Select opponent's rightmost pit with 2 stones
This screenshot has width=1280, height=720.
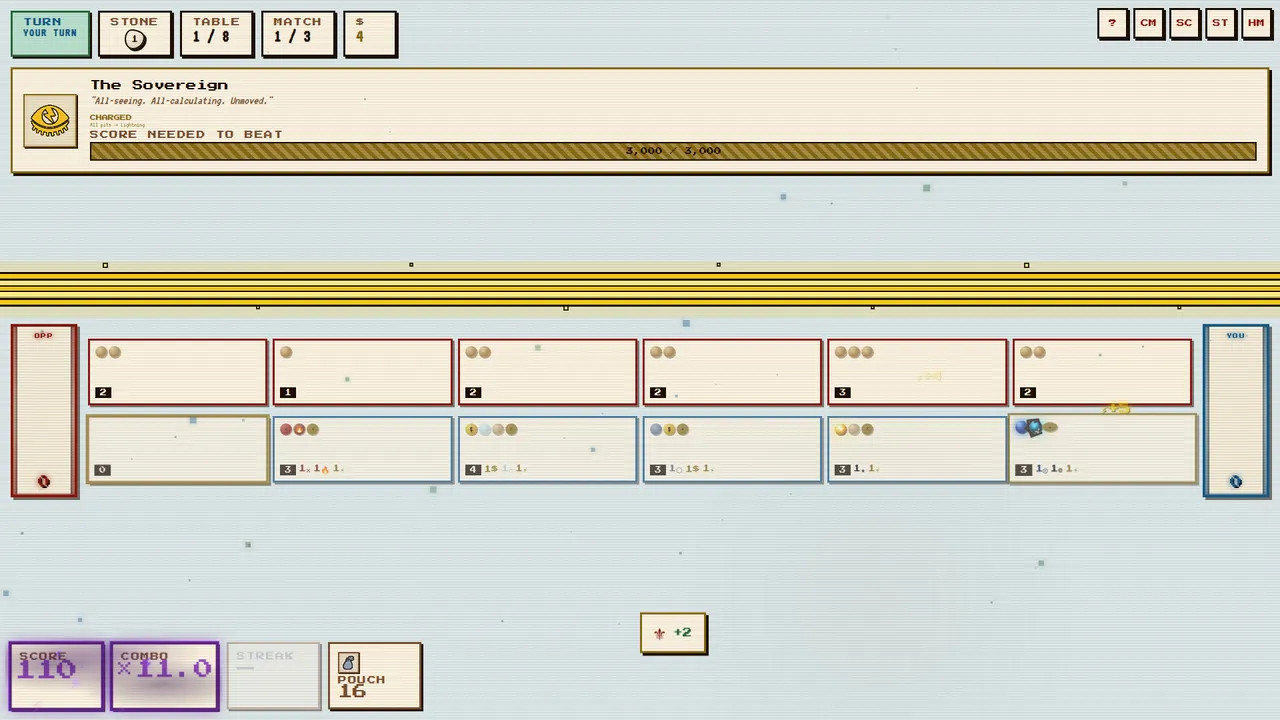[x=1103, y=372]
